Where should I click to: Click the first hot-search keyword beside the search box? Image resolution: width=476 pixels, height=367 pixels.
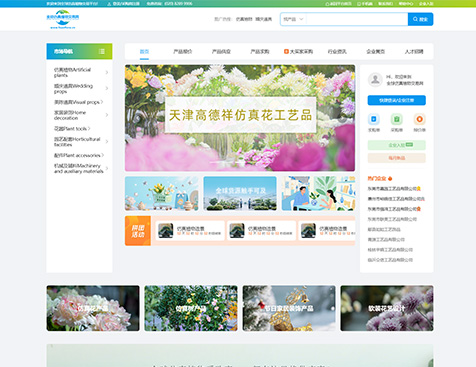(x=244, y=19)
